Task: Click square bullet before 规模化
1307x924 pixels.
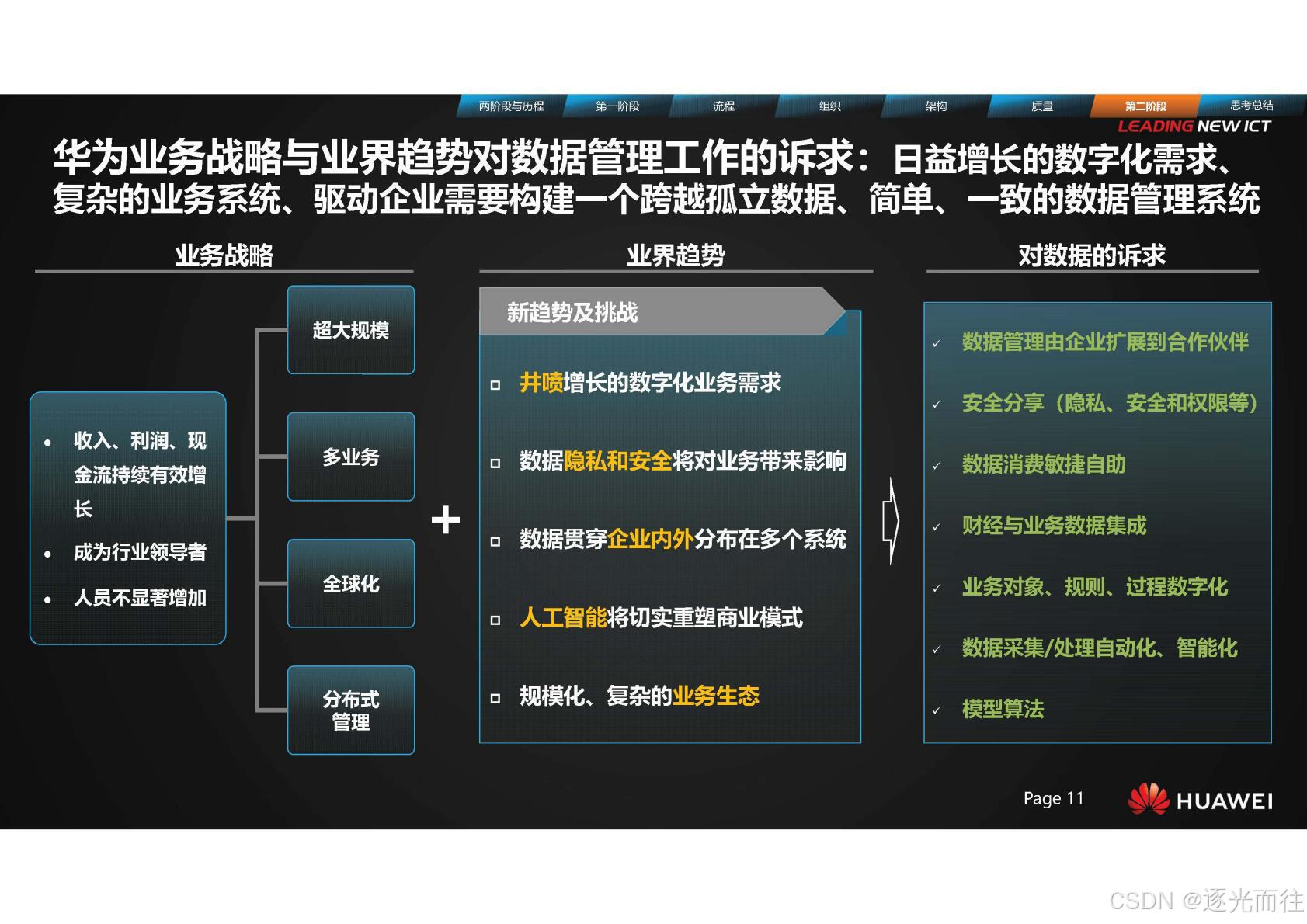Action: click(495, 698)
